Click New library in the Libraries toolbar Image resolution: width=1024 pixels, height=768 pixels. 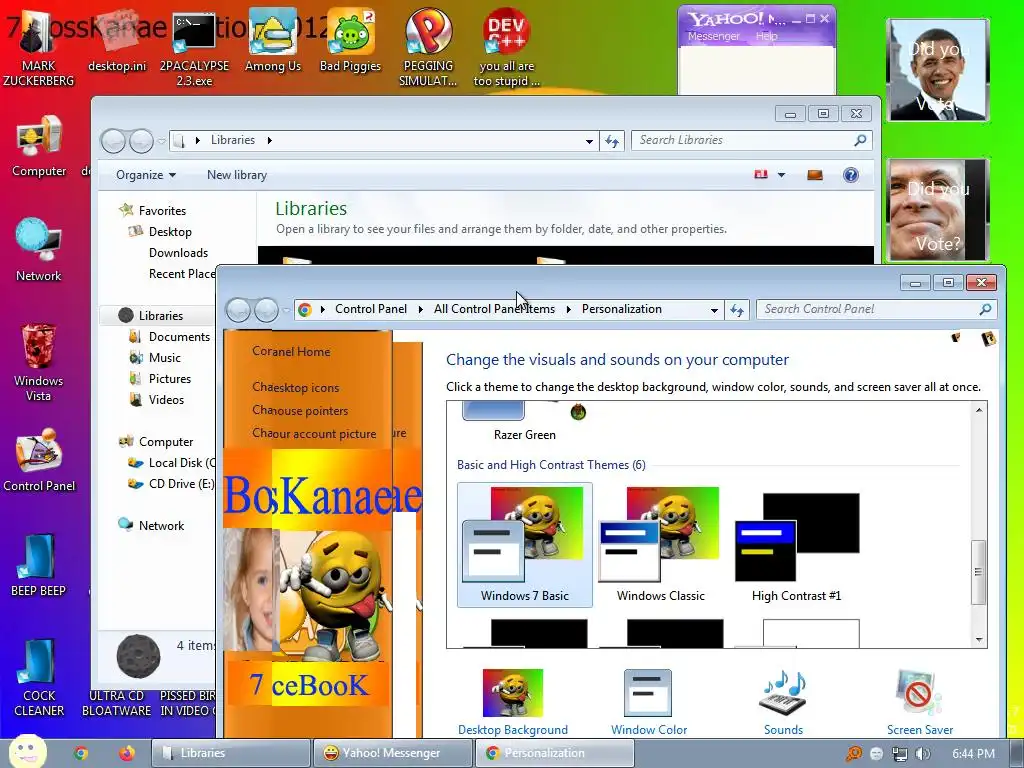[236, 175]
